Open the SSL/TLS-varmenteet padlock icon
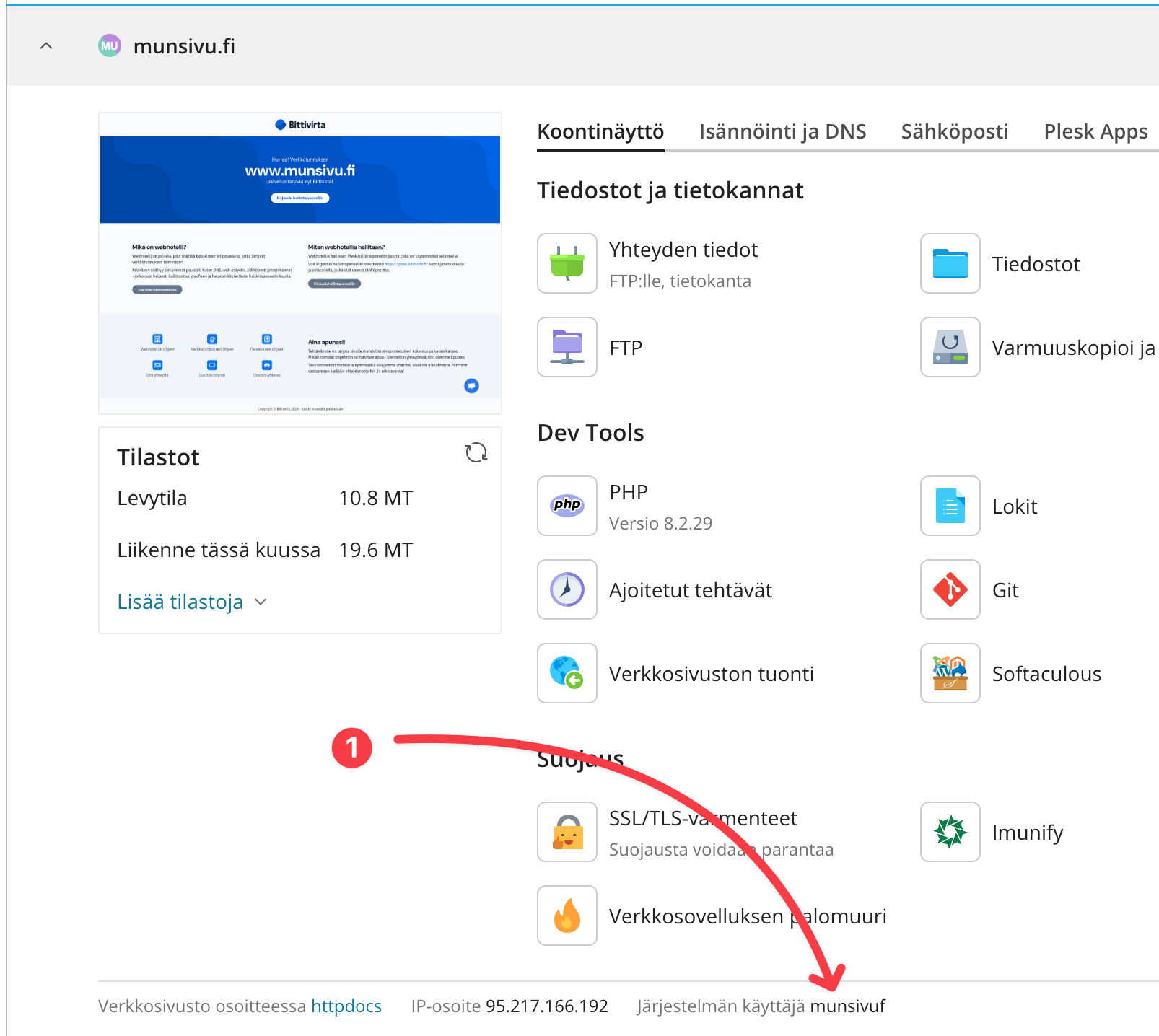This screenshot has height=1036, width=1159. (567, 832)
